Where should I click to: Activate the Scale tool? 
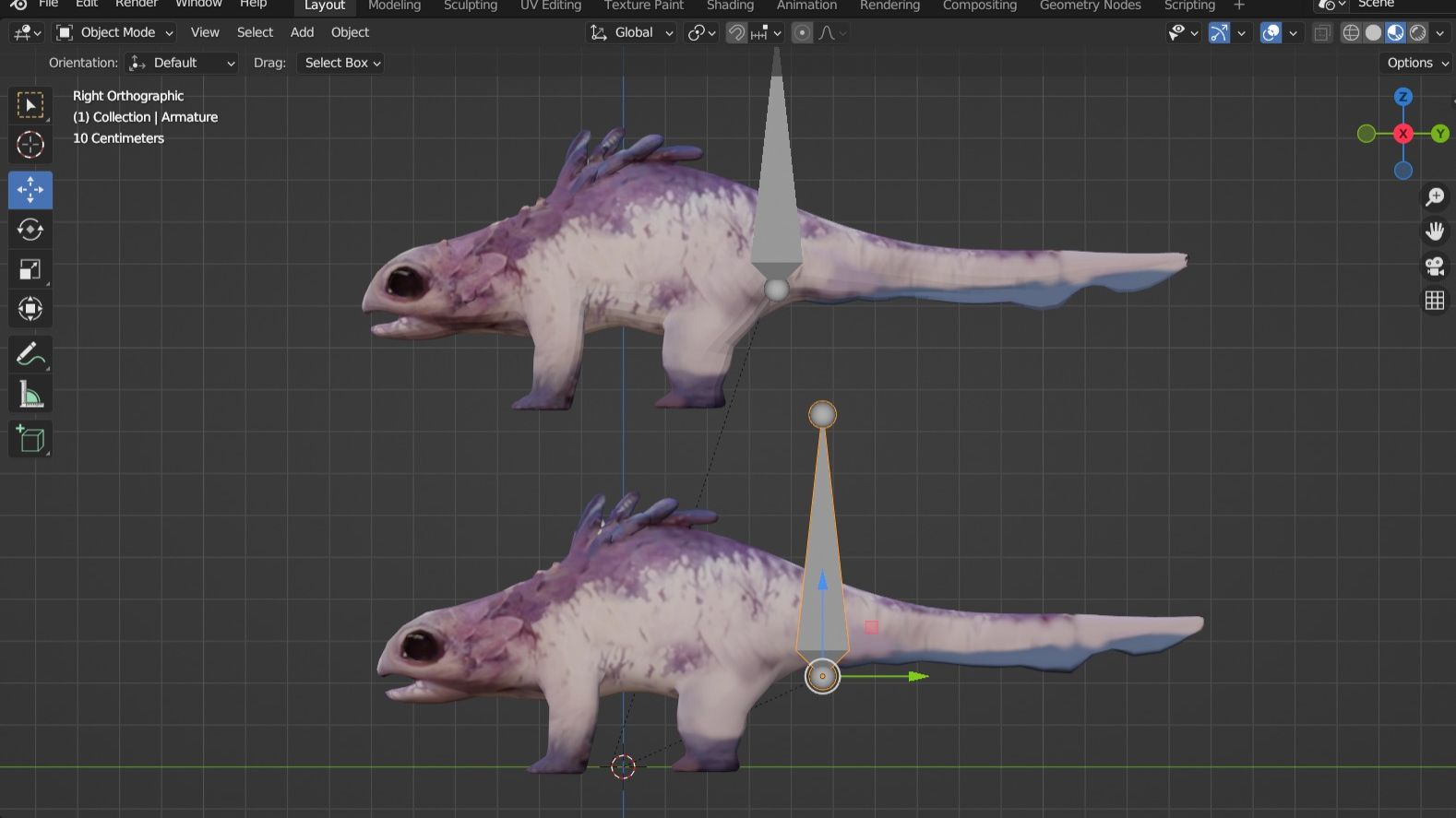pos(30,269)
